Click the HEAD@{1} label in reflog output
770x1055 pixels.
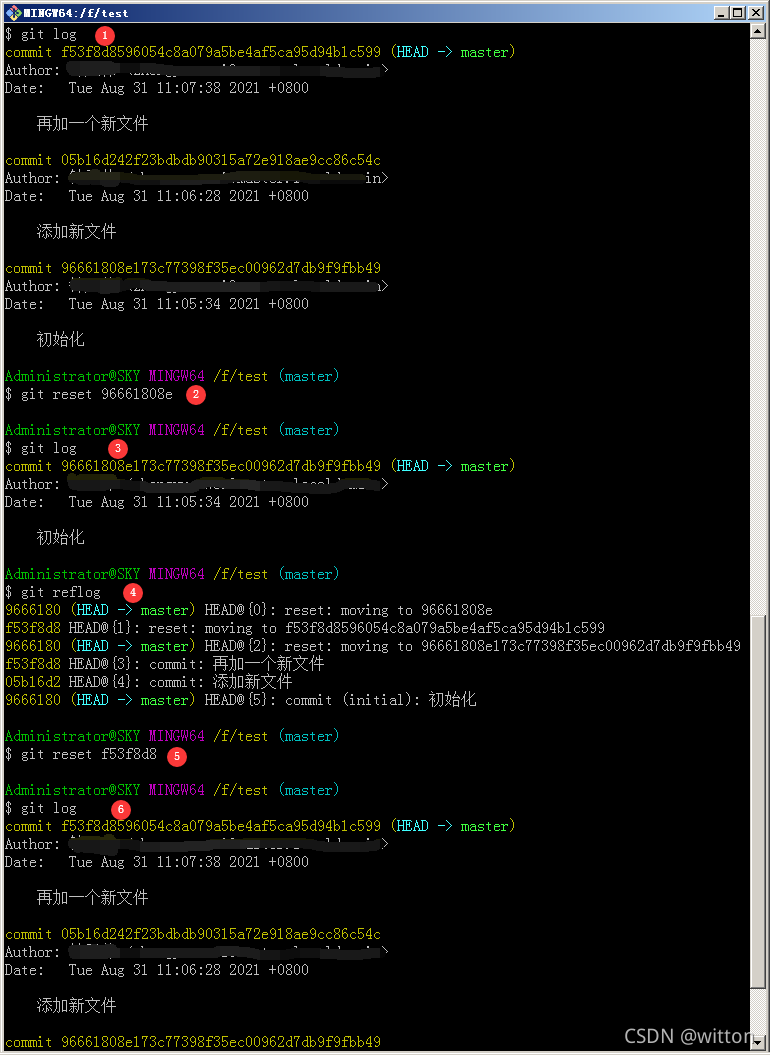point(100,628)
